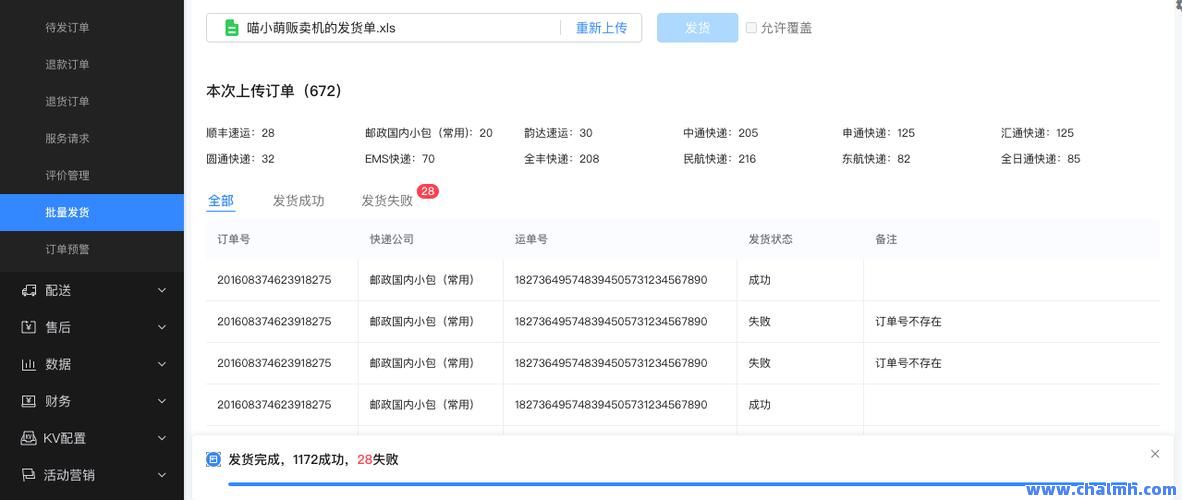Close the 发货完成 notification bar

click(x=1155, y=454)
